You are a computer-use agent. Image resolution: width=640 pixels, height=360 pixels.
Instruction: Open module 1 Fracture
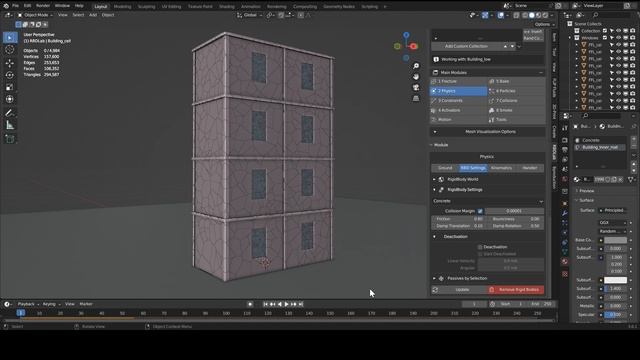click(x=459, y=81)
